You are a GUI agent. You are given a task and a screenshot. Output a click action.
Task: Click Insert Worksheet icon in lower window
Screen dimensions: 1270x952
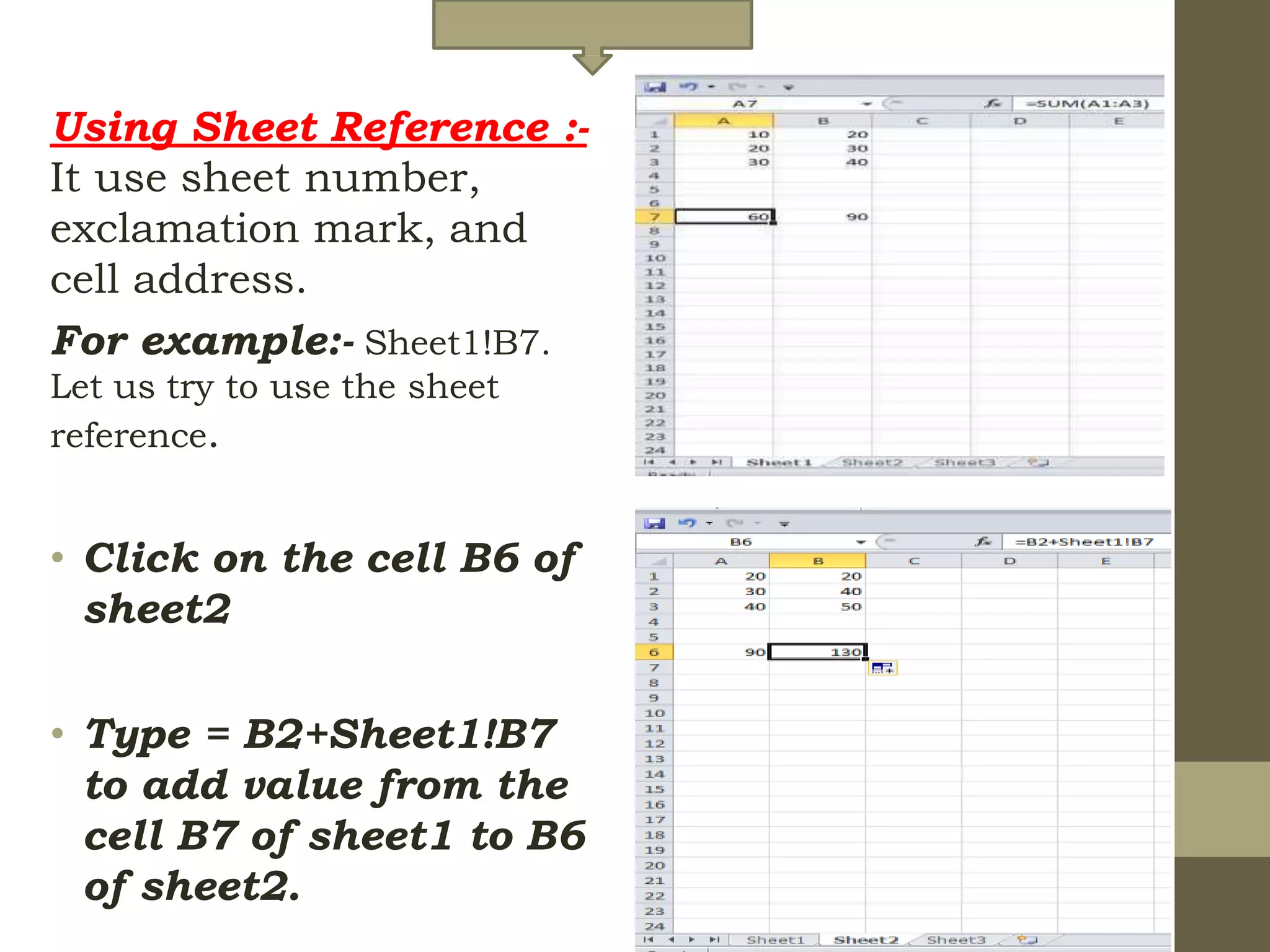tap(1028, 940)
